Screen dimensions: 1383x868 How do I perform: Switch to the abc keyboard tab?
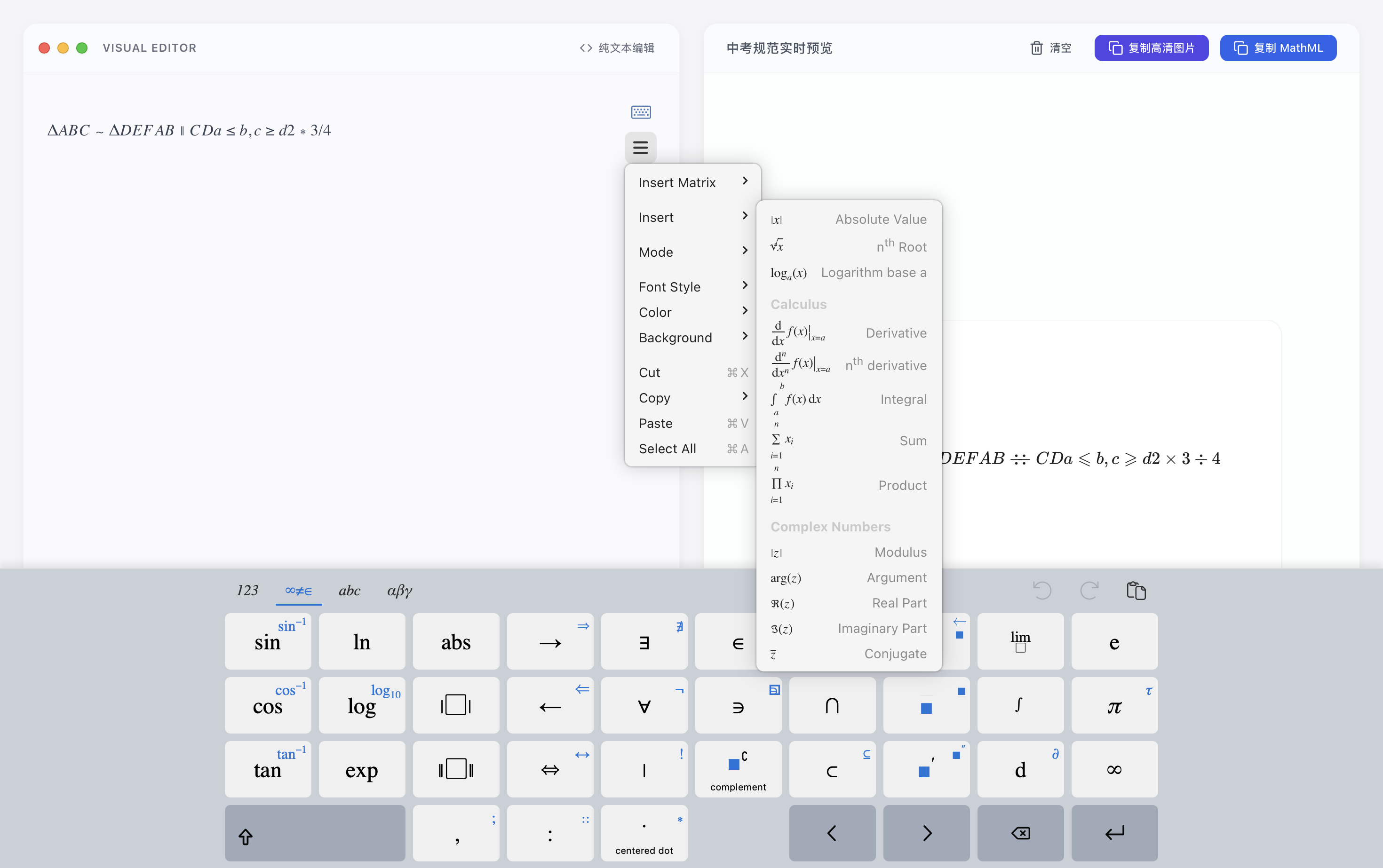coord(349,590)
